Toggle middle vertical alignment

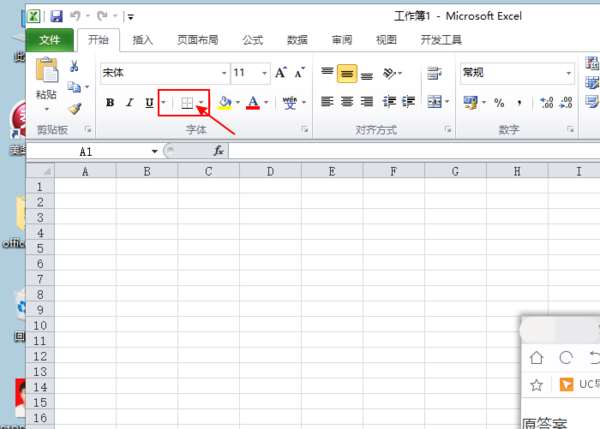(347, 73)
